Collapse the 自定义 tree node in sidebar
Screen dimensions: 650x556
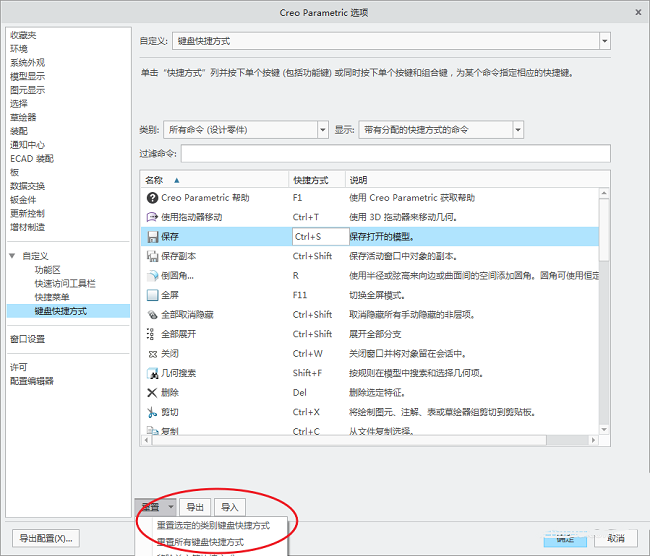[12, 256]
